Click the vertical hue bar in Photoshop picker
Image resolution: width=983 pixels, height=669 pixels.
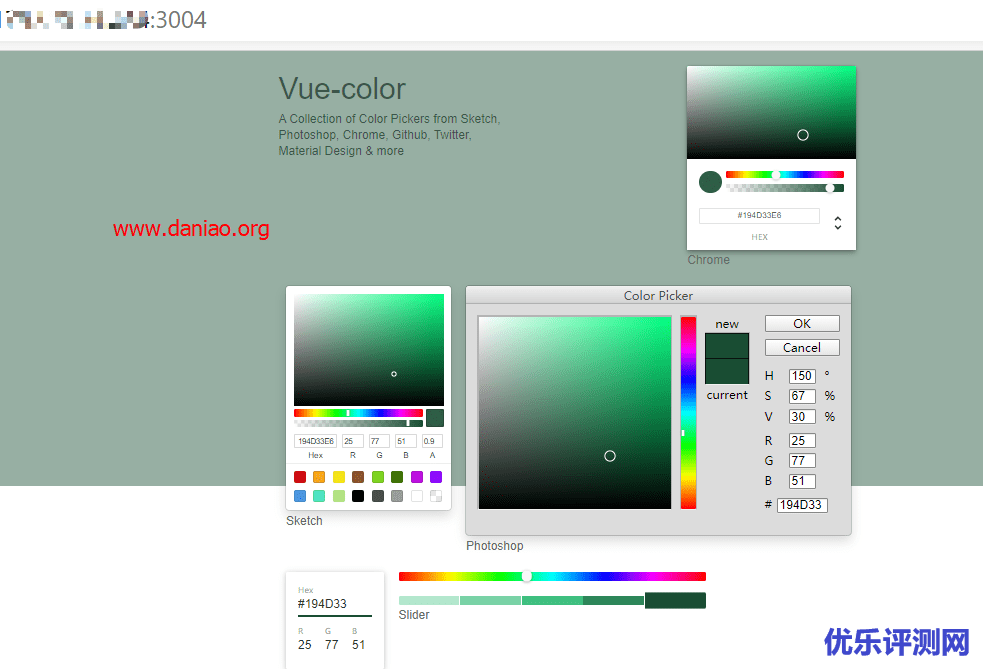pyautogui.click(x=688, y=412)
